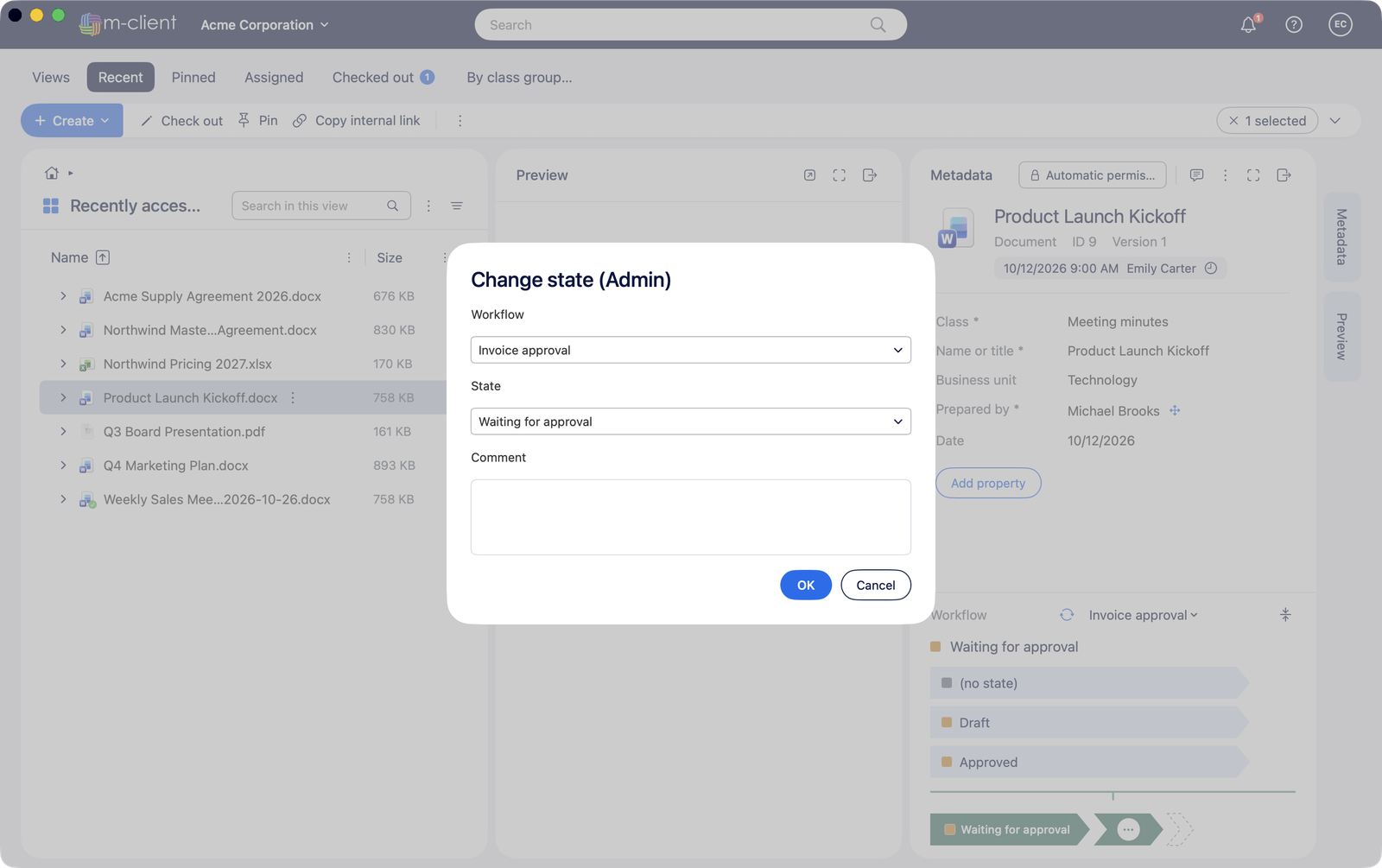
Task: Maximize the Metadata pane
Action: tap(1253, 175)
